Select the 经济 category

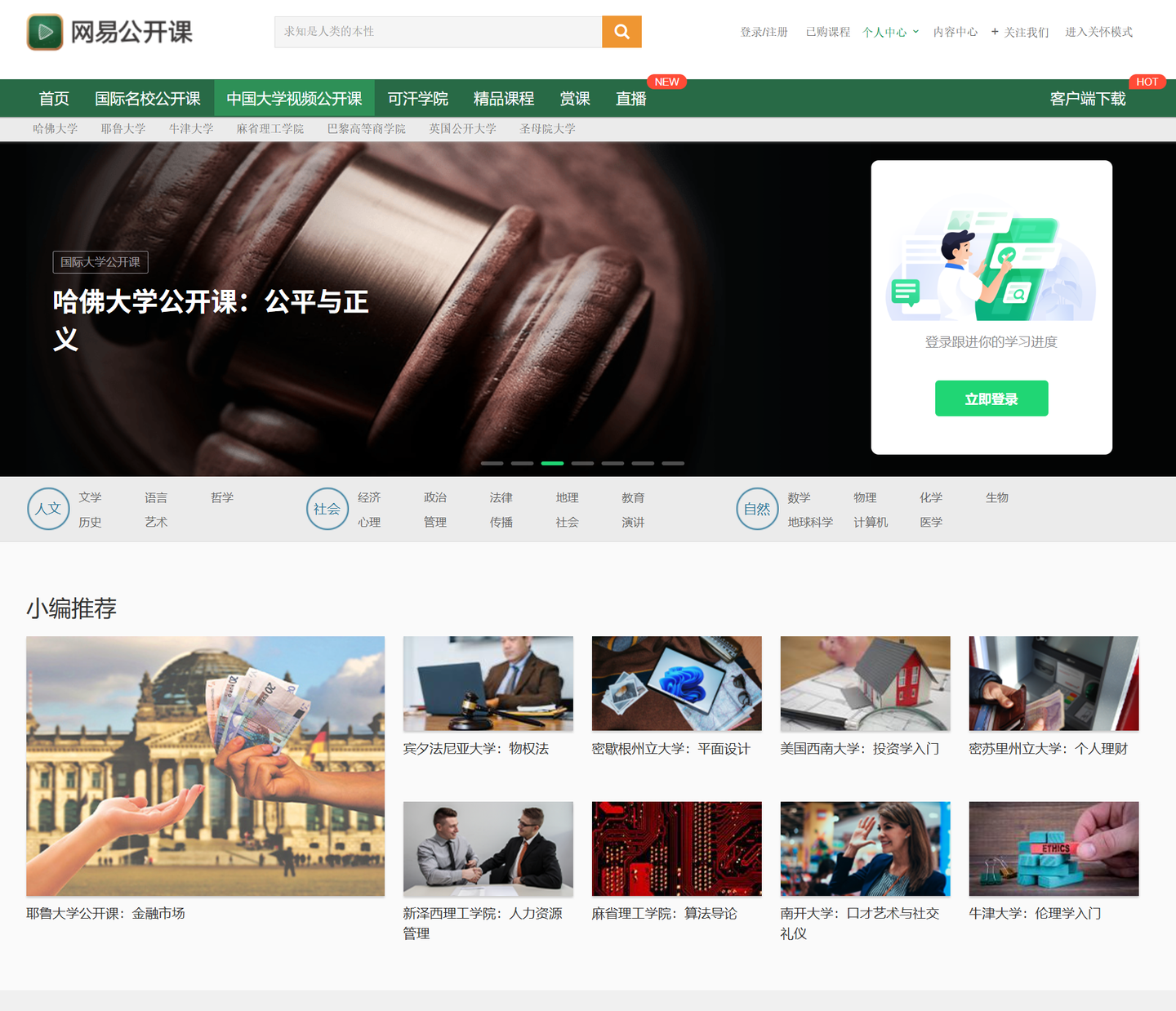pyautogui.click(x=369, y=497)
